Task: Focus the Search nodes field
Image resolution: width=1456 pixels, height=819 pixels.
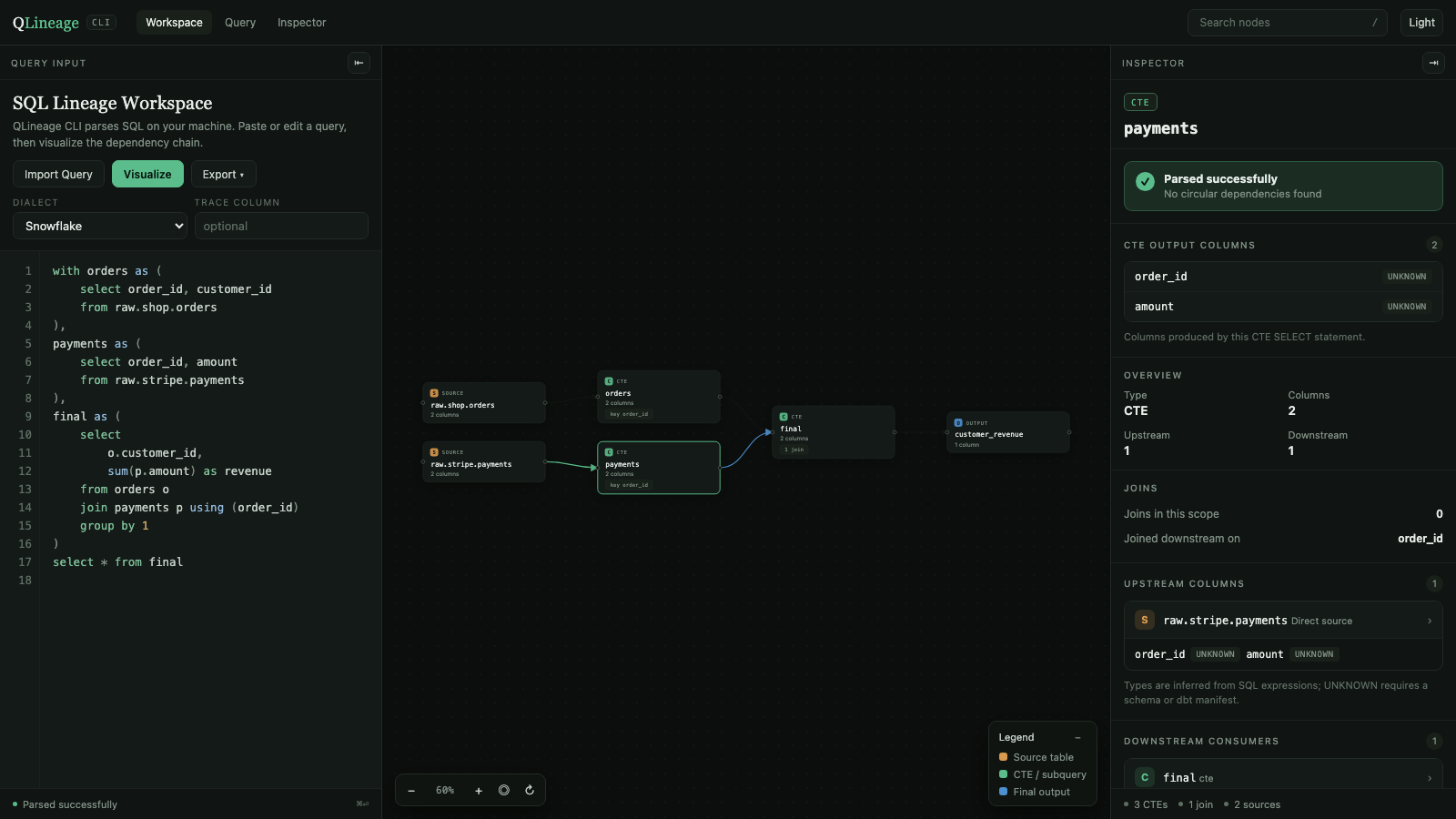Action: tap(1287, 23)
